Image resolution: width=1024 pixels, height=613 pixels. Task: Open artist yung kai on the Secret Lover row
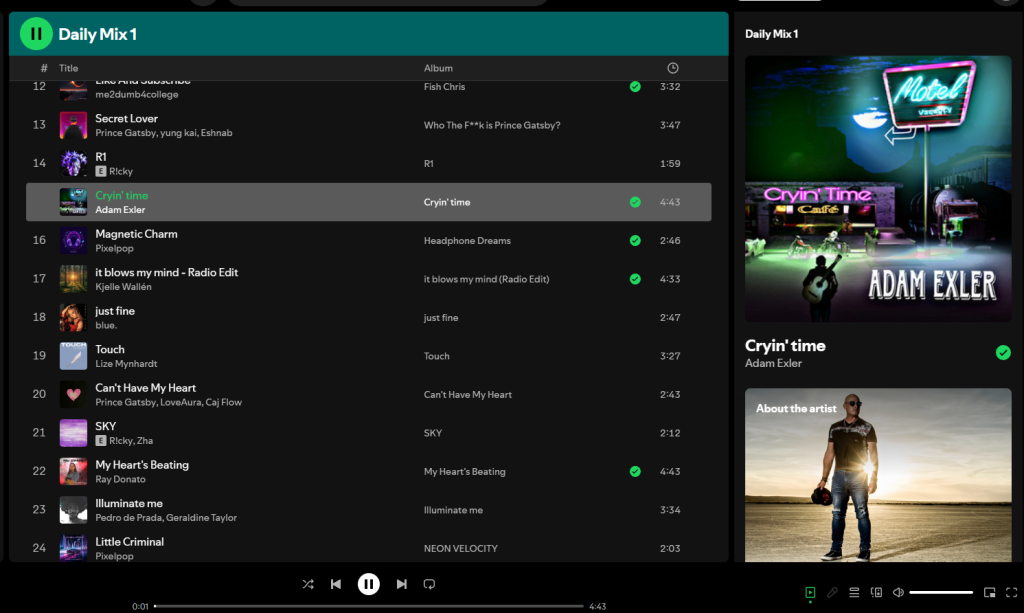(x=176, y=133)
